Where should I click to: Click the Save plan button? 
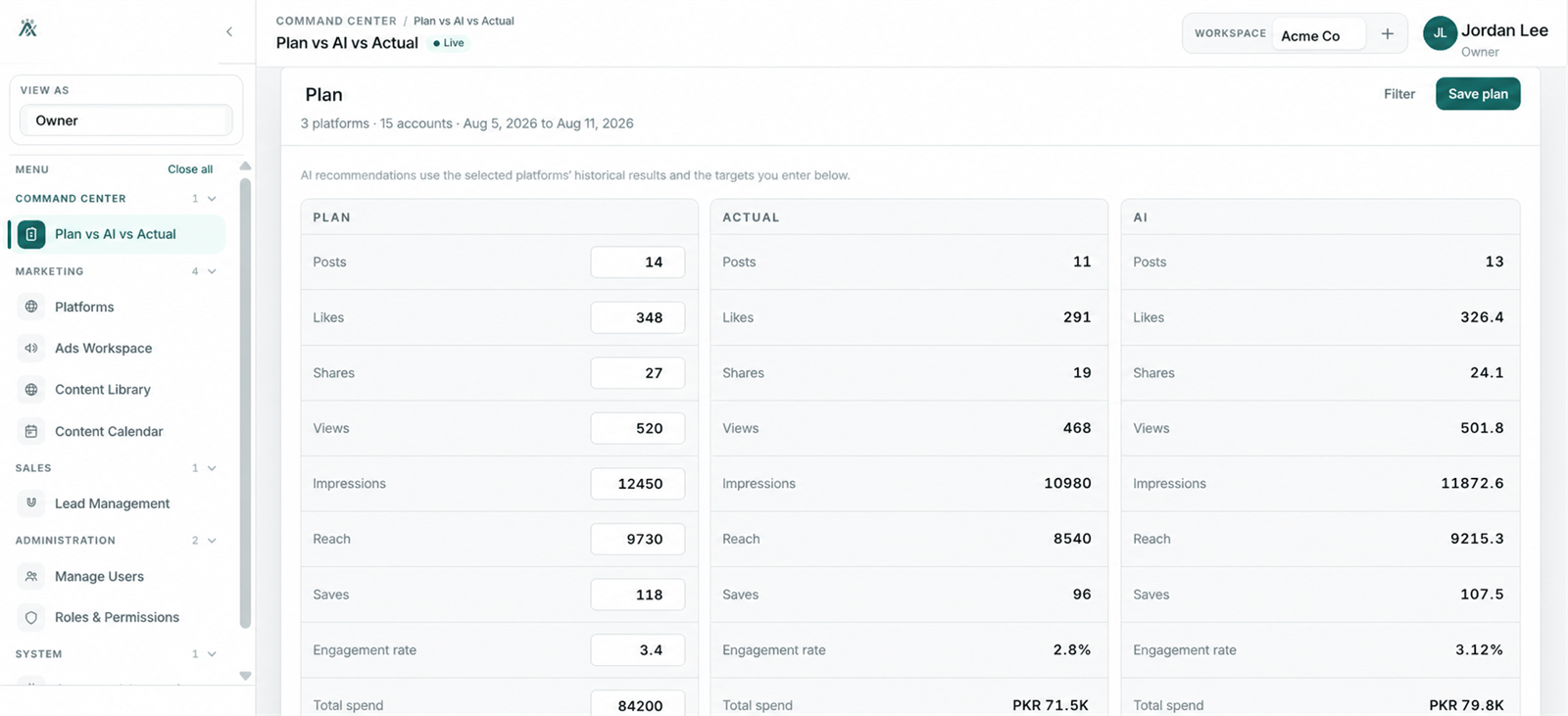(1478, 94)
